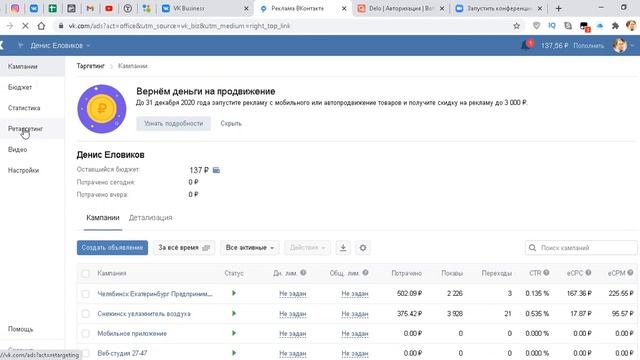The image size is (640, 360).
Task: Open the Снежинск увлажнитель воздуха campaign
Action: pyautogui.click(x=144, y=313)
